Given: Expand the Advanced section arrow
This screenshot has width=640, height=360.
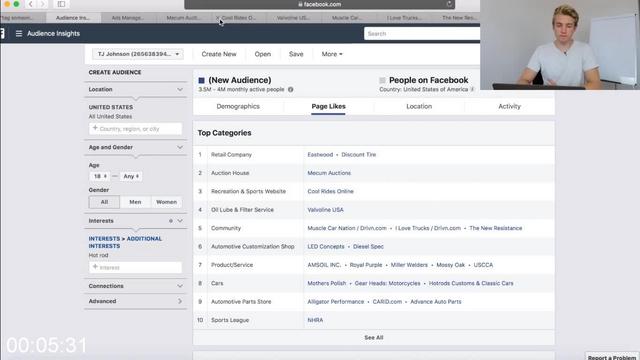Looking at the screenshot, I should pyautogui.click(x=180, y=301).
